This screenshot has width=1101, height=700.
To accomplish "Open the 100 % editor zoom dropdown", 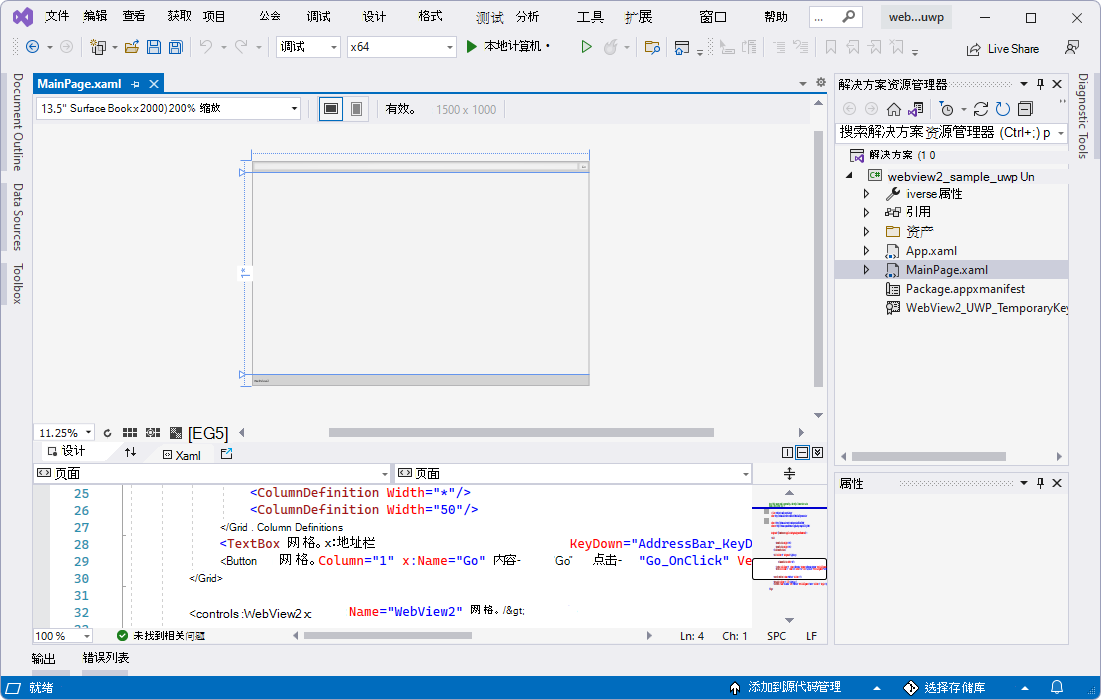I will (x=62, y=636).
